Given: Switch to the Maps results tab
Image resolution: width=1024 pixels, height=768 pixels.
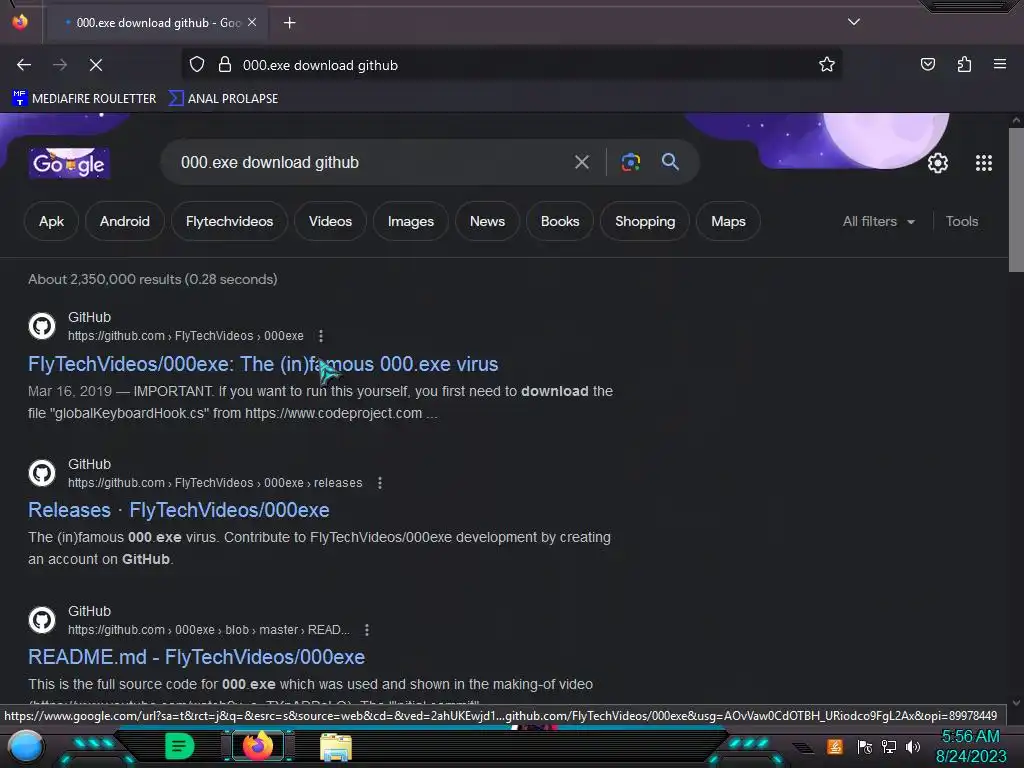Looking at the screenshot, I should [x=728, y=221].
